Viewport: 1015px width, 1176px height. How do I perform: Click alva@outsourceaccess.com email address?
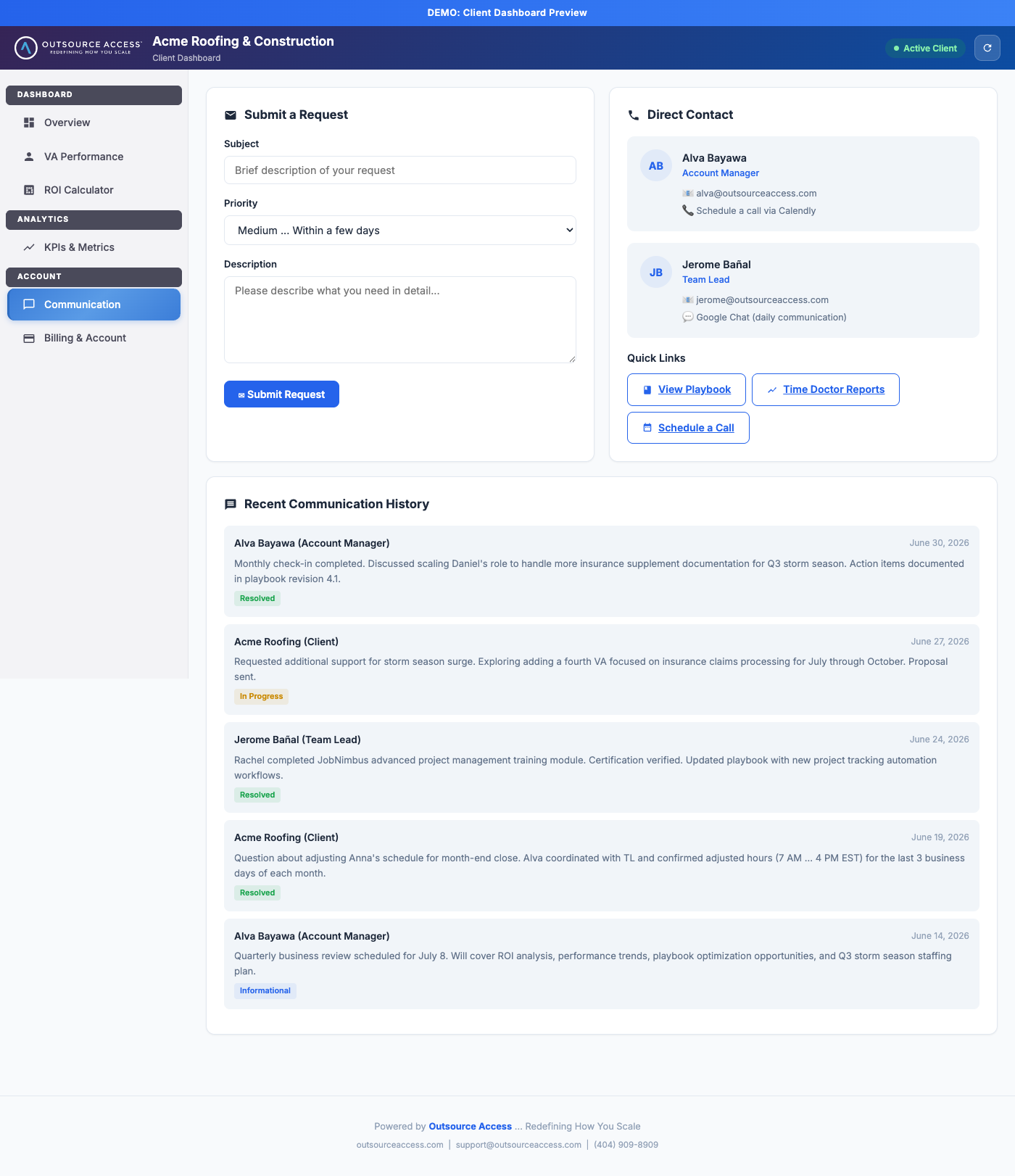click(756, 194)
